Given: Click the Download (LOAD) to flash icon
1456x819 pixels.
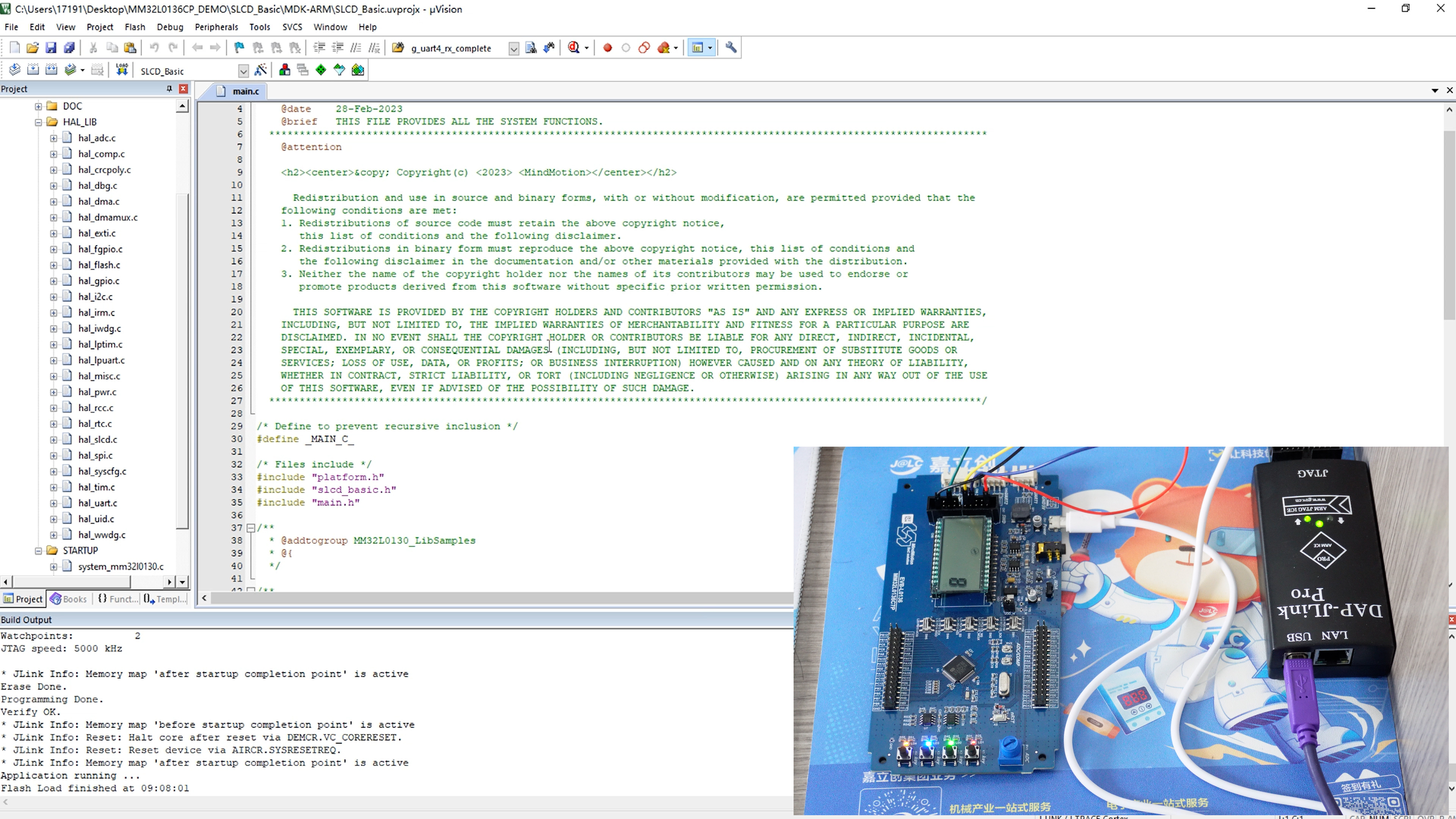Looking at the screenshot, I should point(121,70).
